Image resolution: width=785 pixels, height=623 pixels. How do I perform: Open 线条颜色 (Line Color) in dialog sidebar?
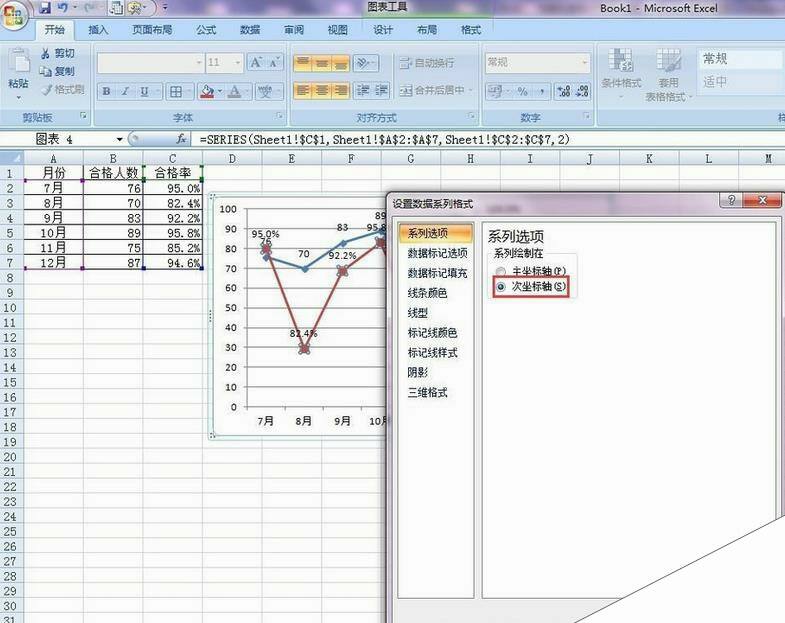tap(426, 293)
